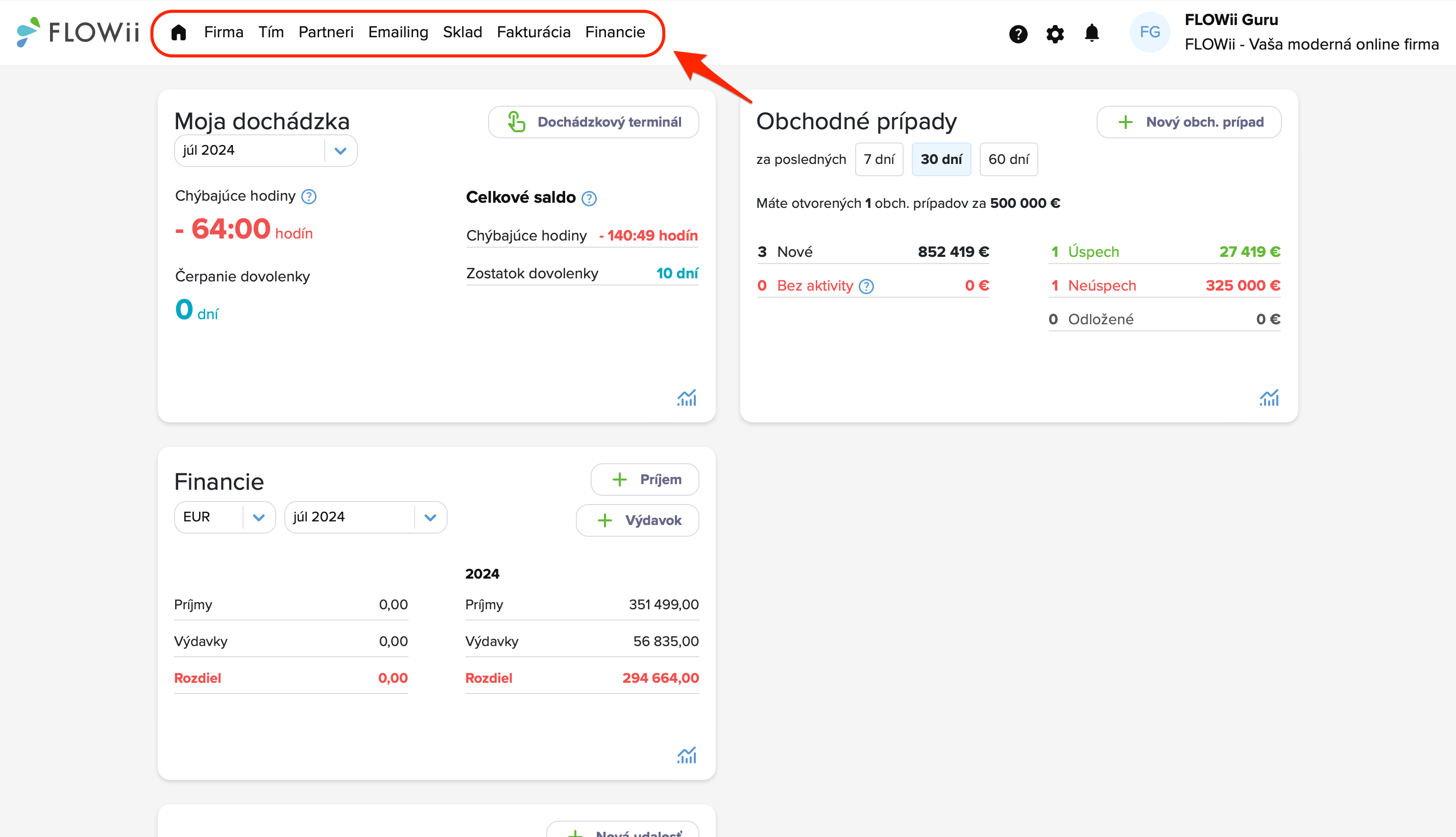Open the Fakturácia menu

tap(534, 32)
